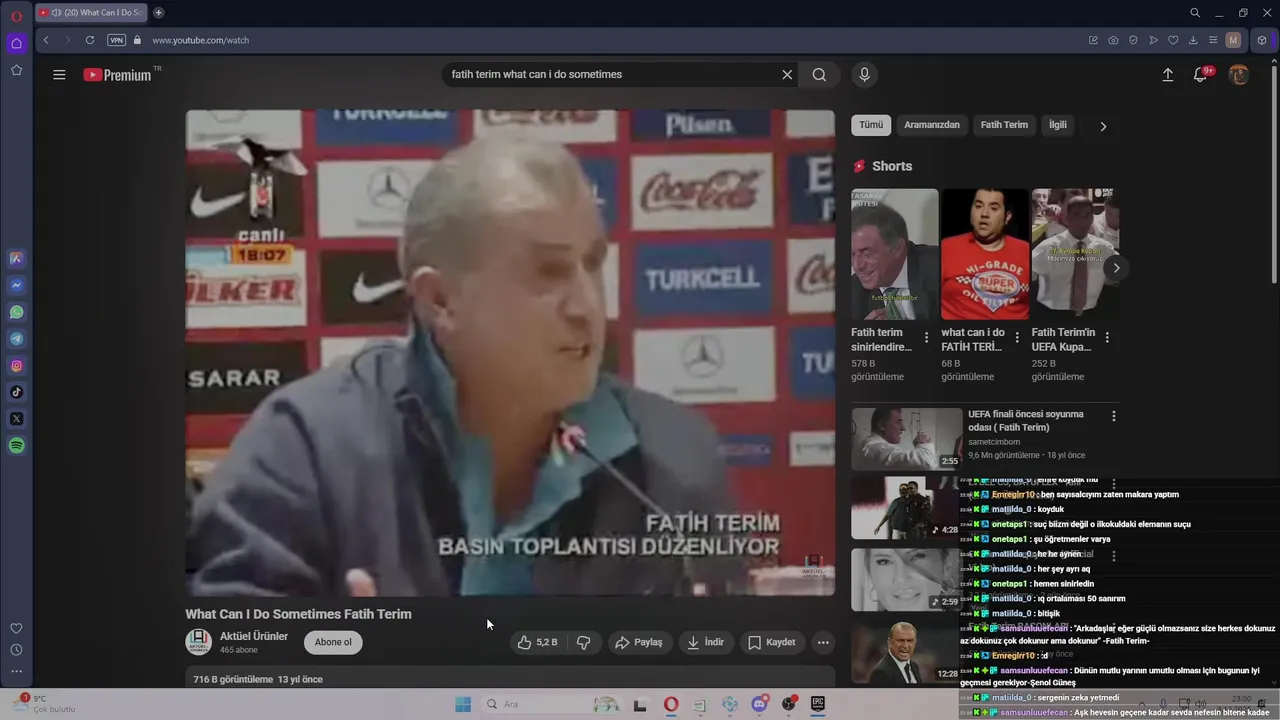Start voice search with the microphone
The height and width of the screenshot is (720, 1280).
pyautogui.click(x=865, y=74)
